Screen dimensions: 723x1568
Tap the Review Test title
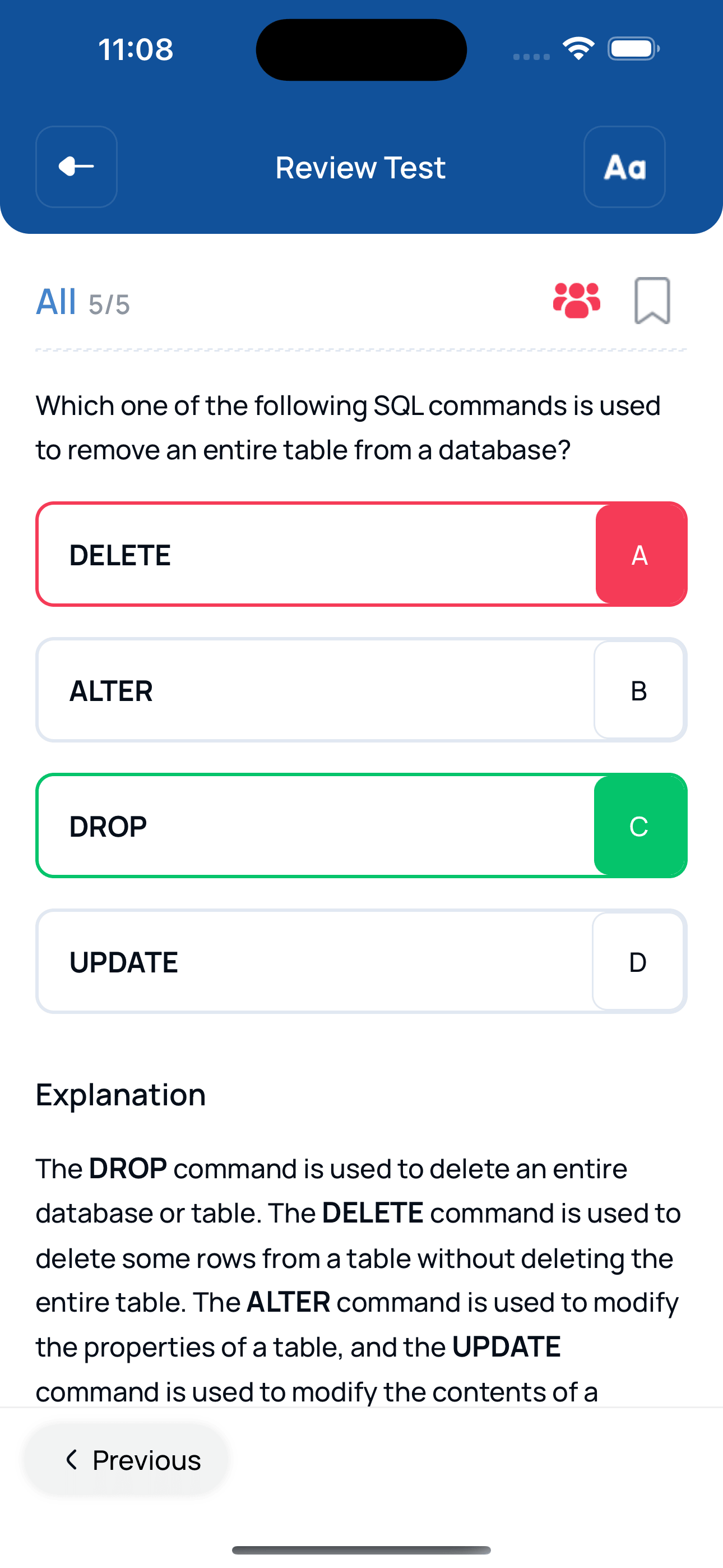click(360, 167)
